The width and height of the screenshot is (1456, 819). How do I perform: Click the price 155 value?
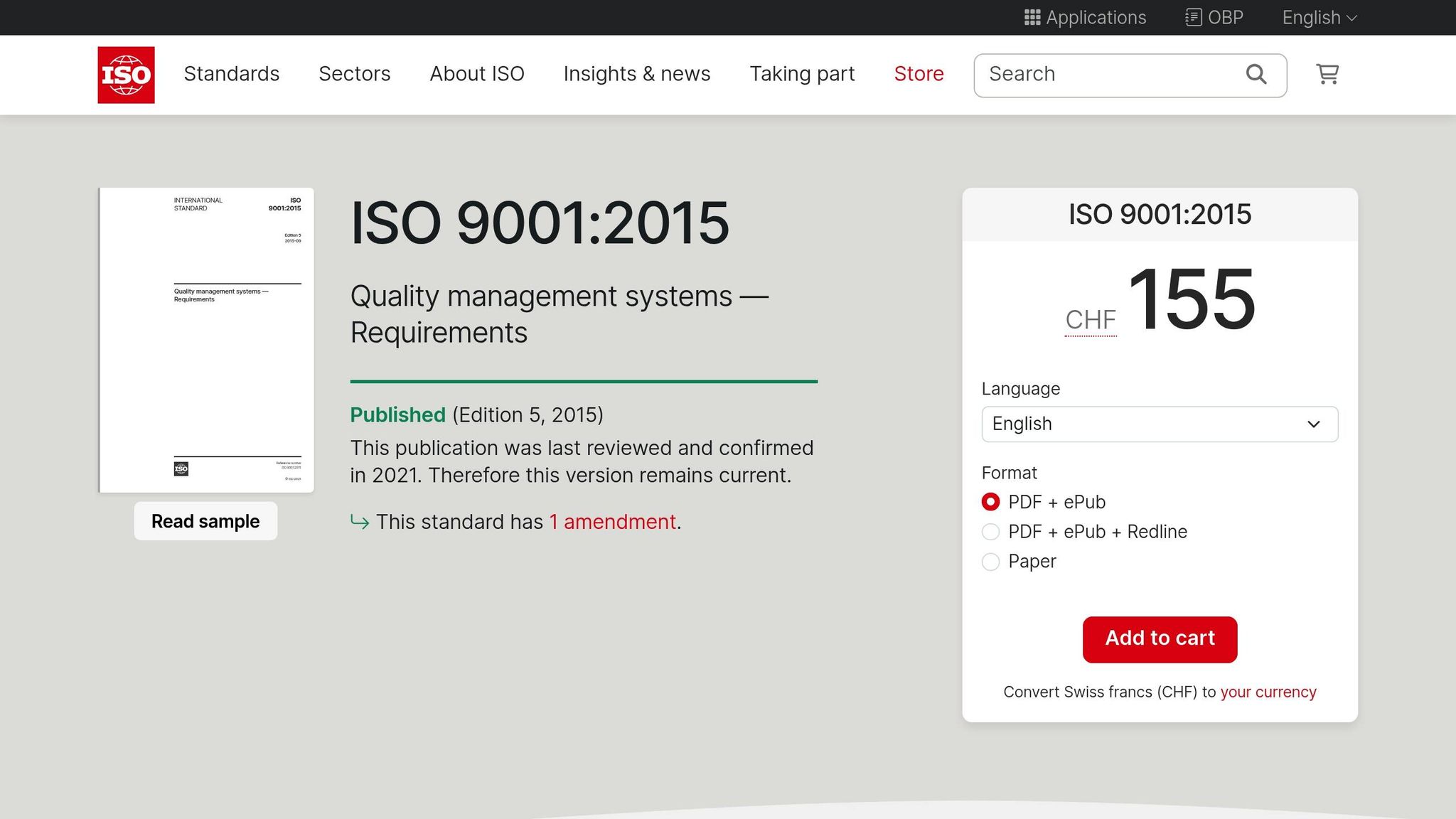coord(1192,299)
